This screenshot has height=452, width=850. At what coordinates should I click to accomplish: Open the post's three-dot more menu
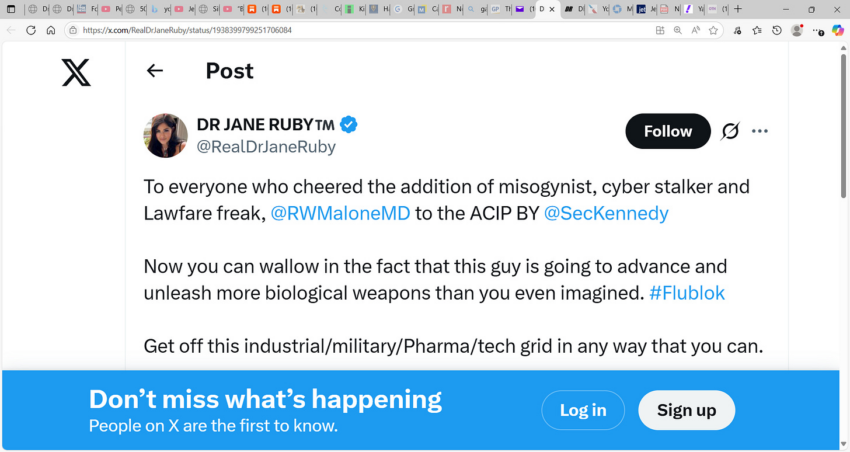(x=759, y=131)
